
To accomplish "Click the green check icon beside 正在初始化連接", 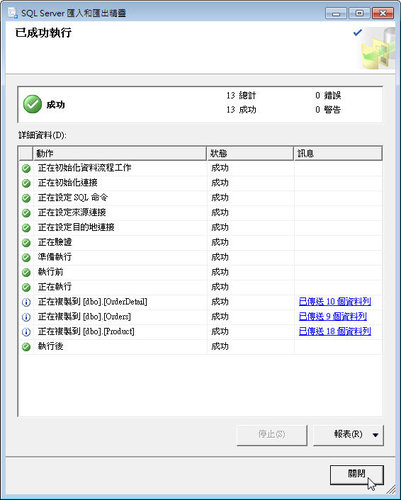I will tap(26, 183).
